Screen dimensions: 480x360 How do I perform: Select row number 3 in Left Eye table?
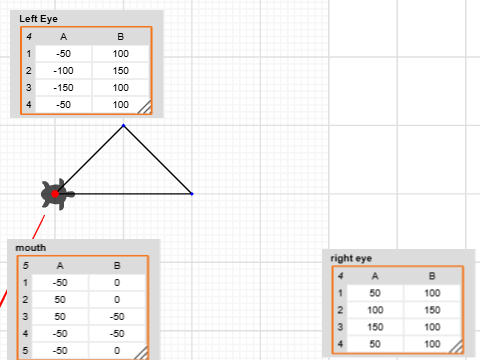(29, 88)
